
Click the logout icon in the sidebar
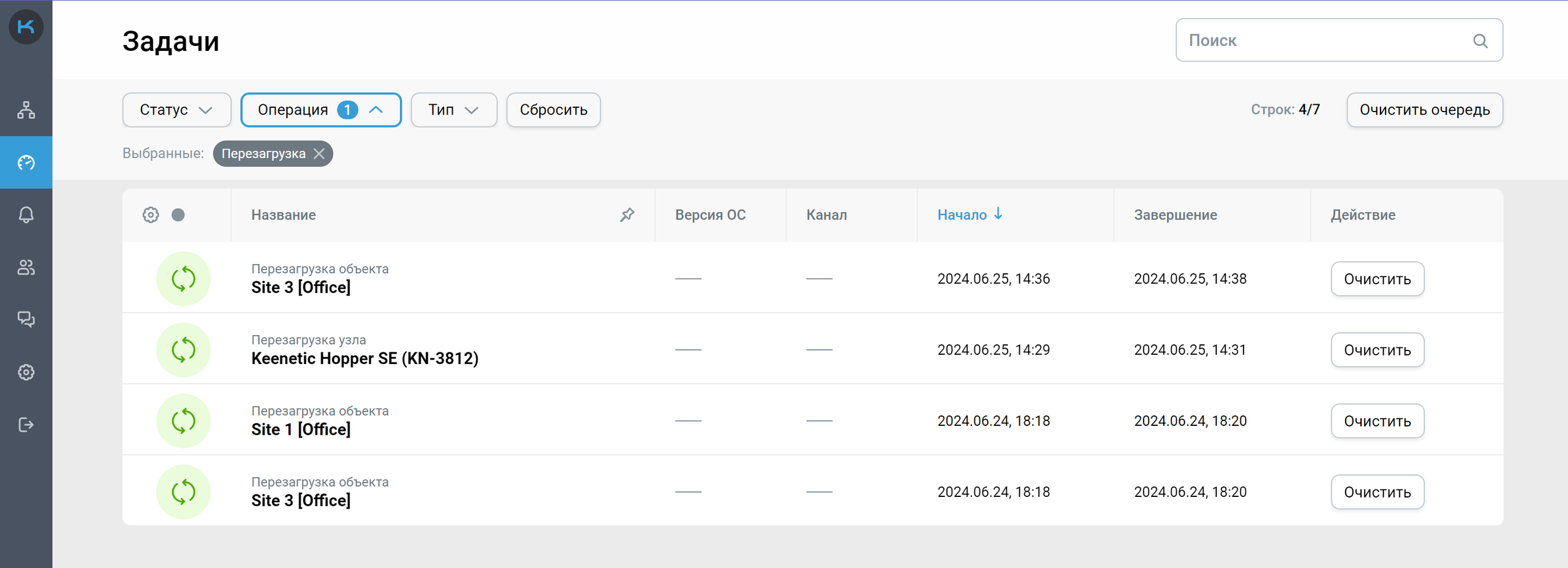tap(26, 425)
